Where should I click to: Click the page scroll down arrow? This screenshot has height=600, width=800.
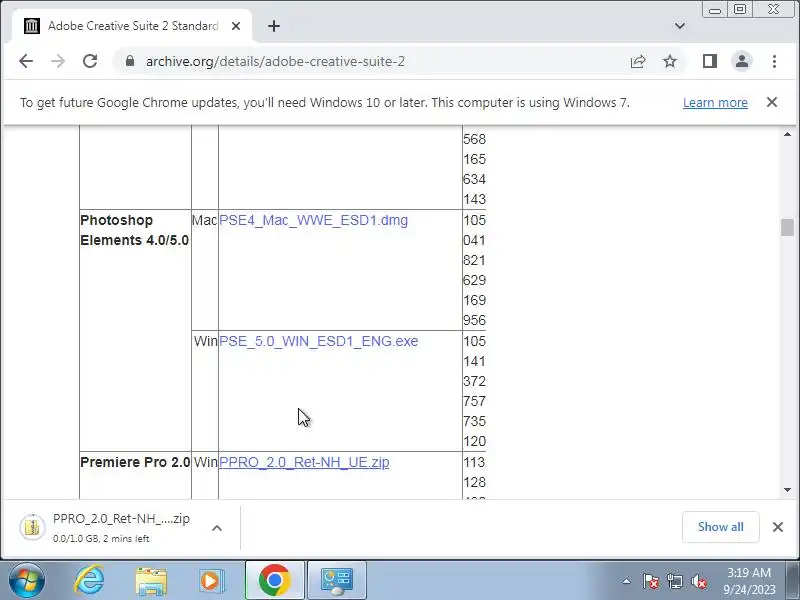[x=787, y=490]
